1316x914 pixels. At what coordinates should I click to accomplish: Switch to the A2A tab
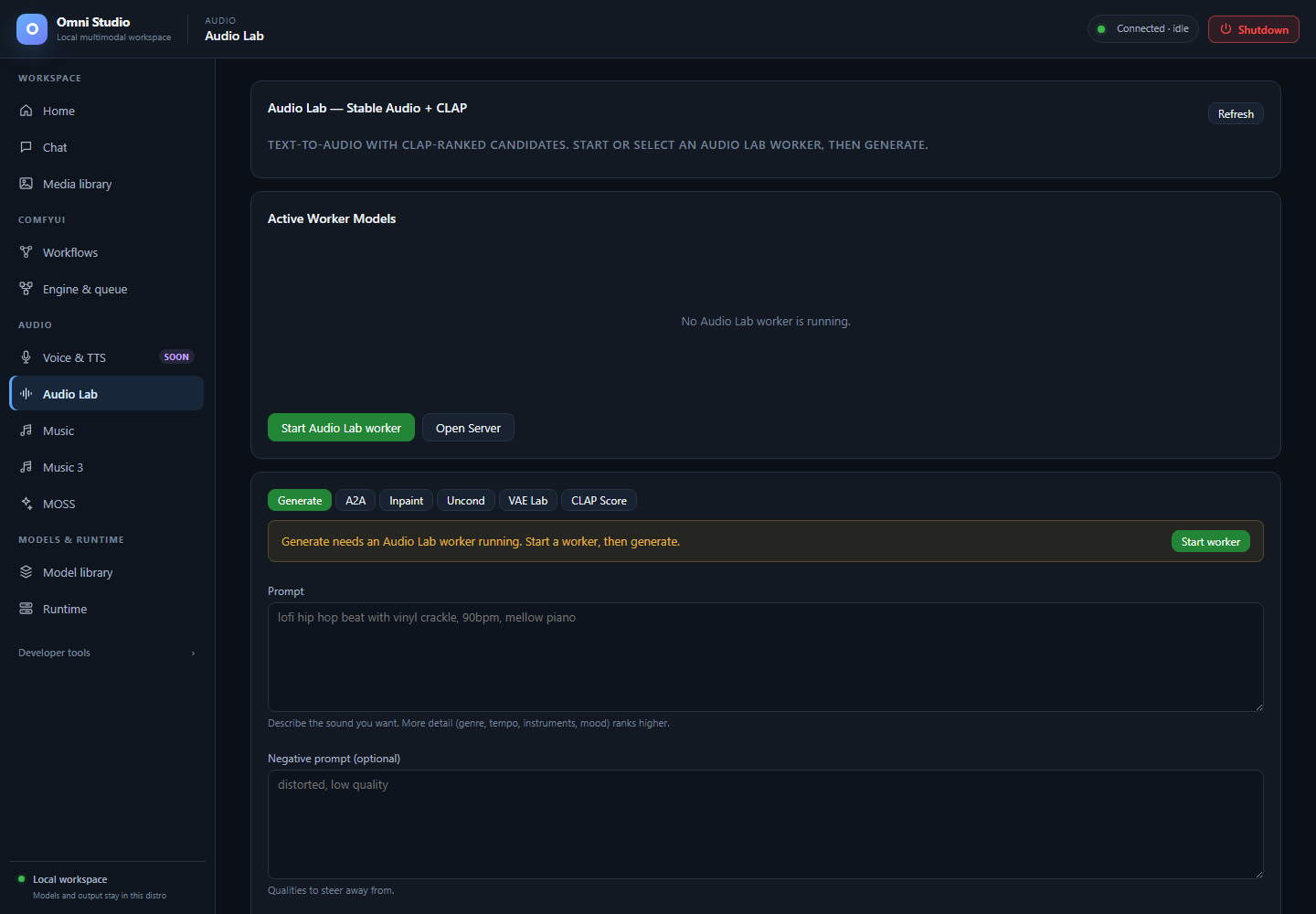(356, 501)
